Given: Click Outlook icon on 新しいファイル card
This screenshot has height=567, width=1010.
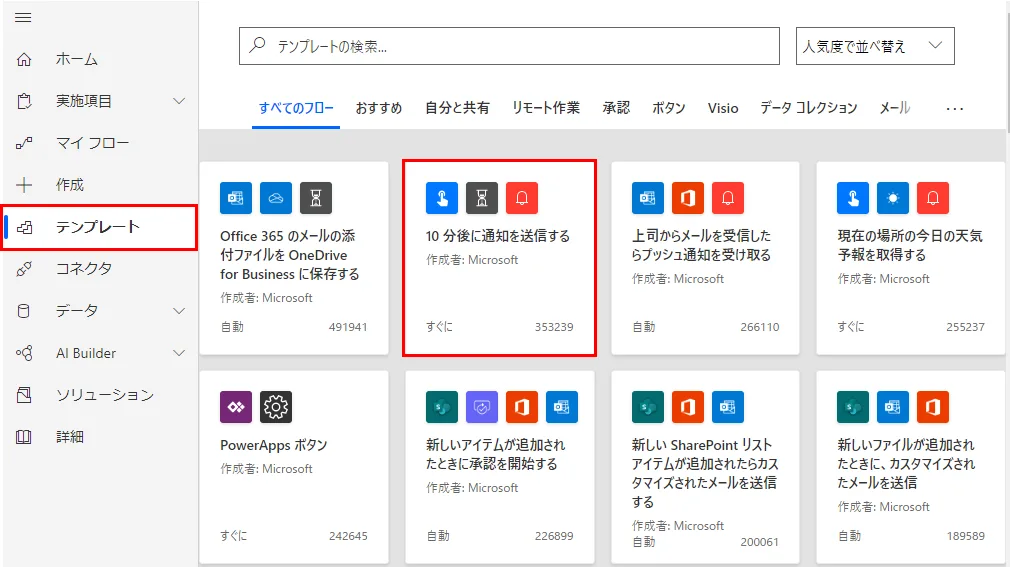Looking at the screenshot, I should [x=893, y=407].
